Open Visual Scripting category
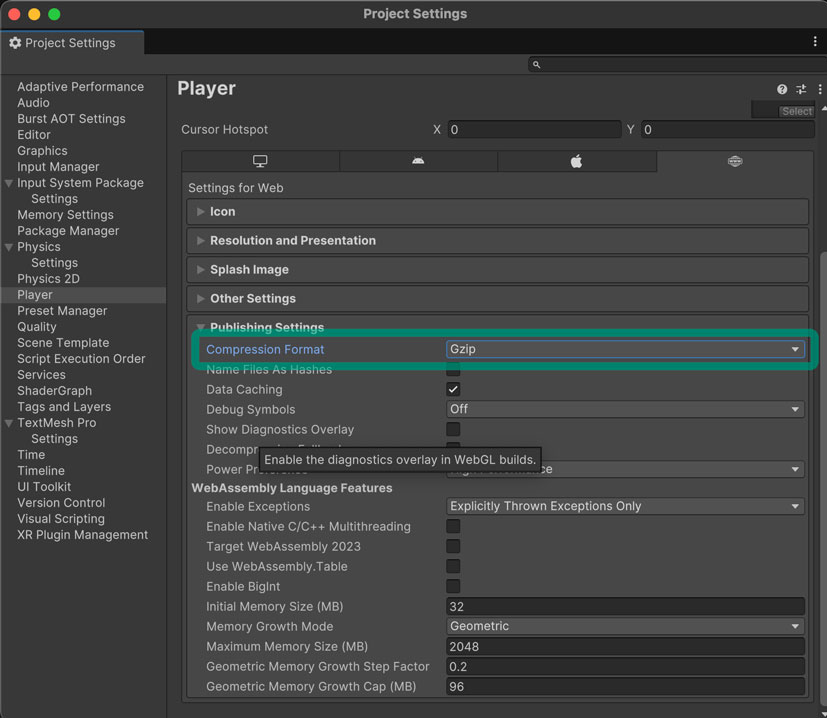Viewport: 827px width, 718px height. point(61,519)
